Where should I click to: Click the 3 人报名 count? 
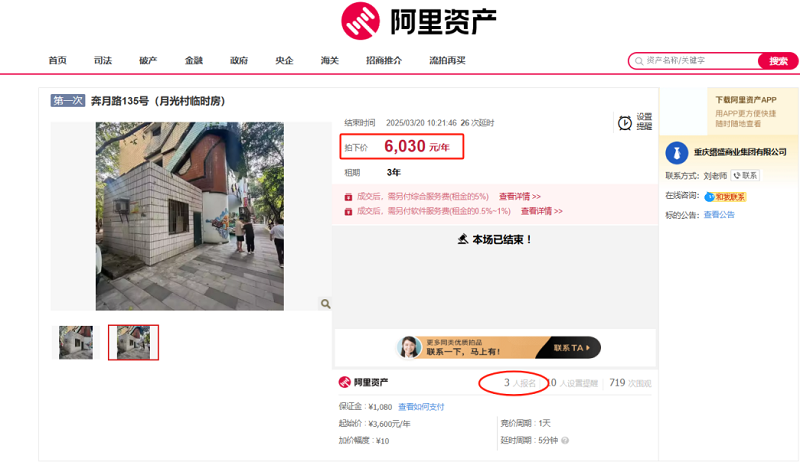pyautogui.click(x=519, y=383)
